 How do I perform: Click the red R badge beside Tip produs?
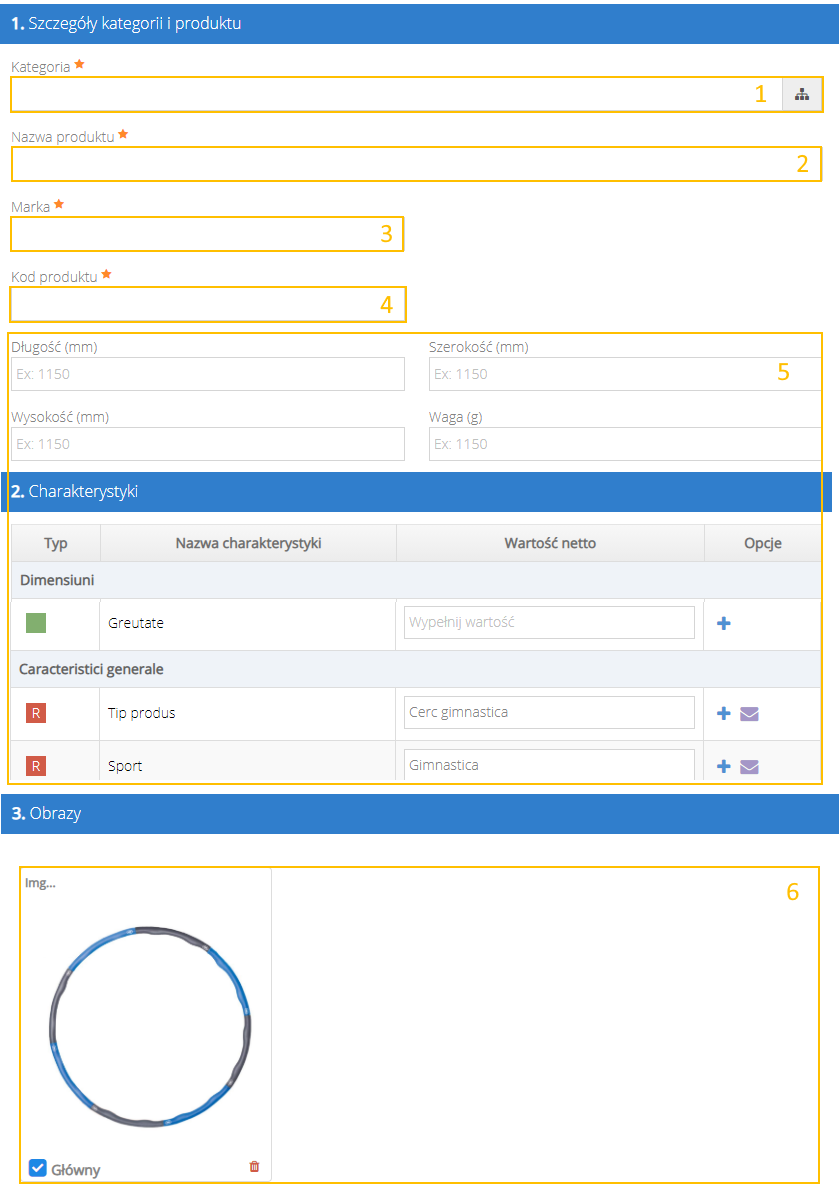point(36,713)
